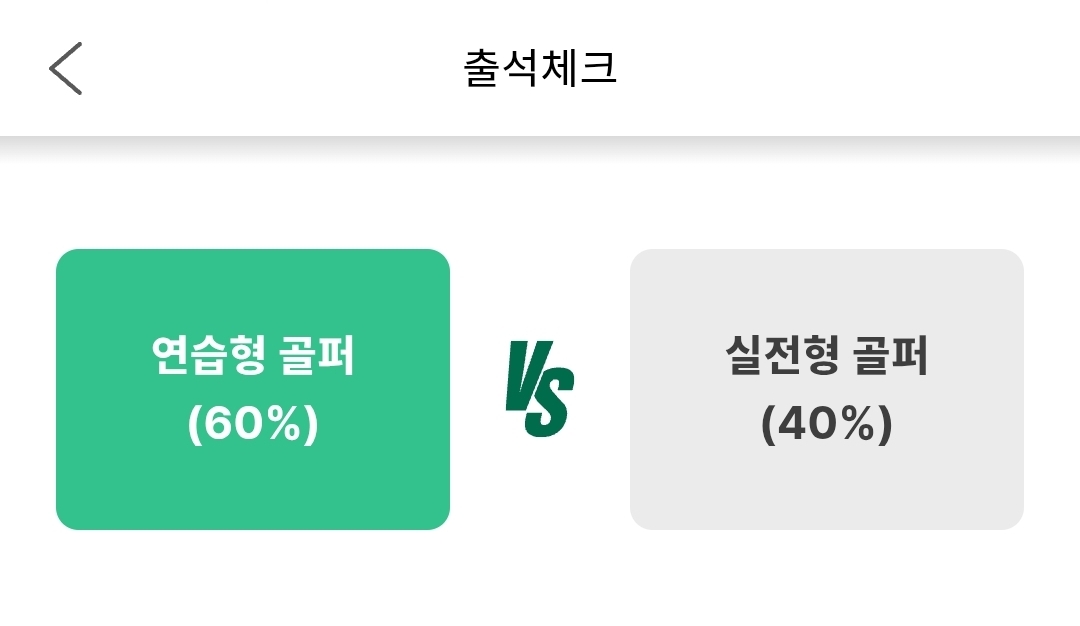Select the 실전형 골퍼 option card
The height and width of the screenshot is (626, 1080).
[x=827, y=389]
